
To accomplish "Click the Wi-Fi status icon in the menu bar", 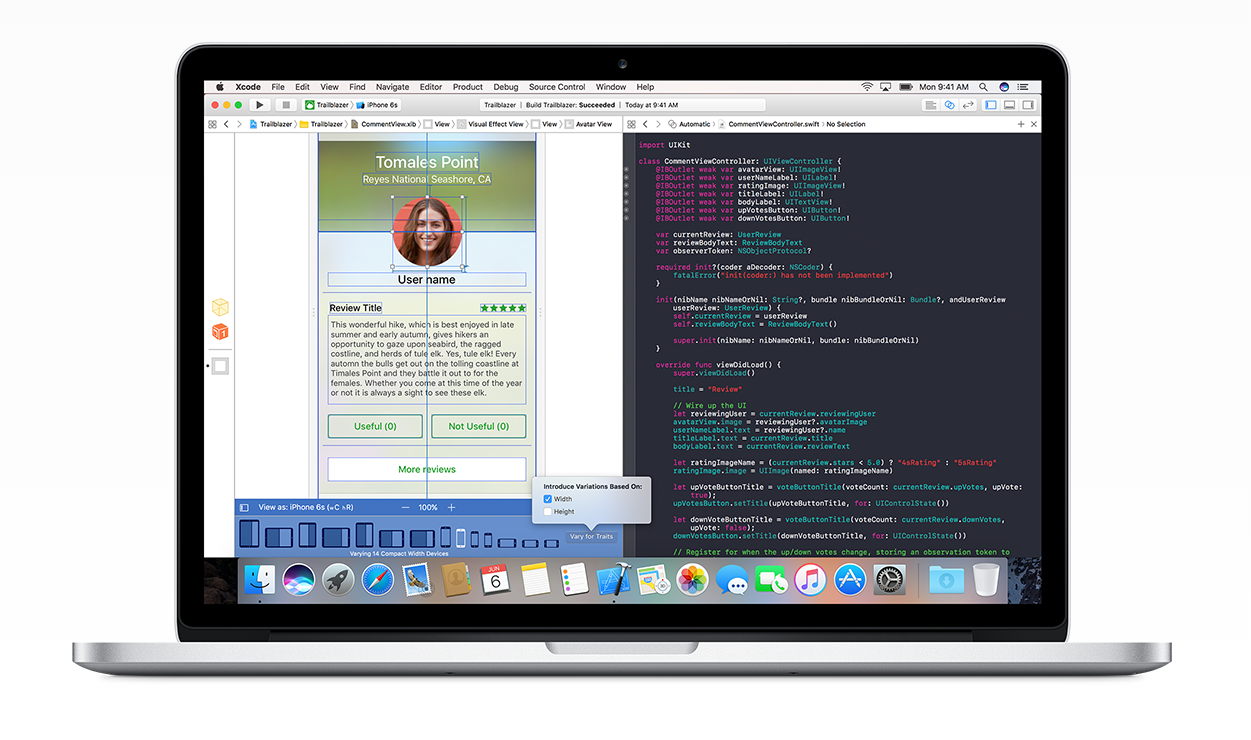I will pyautogui.click(x=867, y=87).
